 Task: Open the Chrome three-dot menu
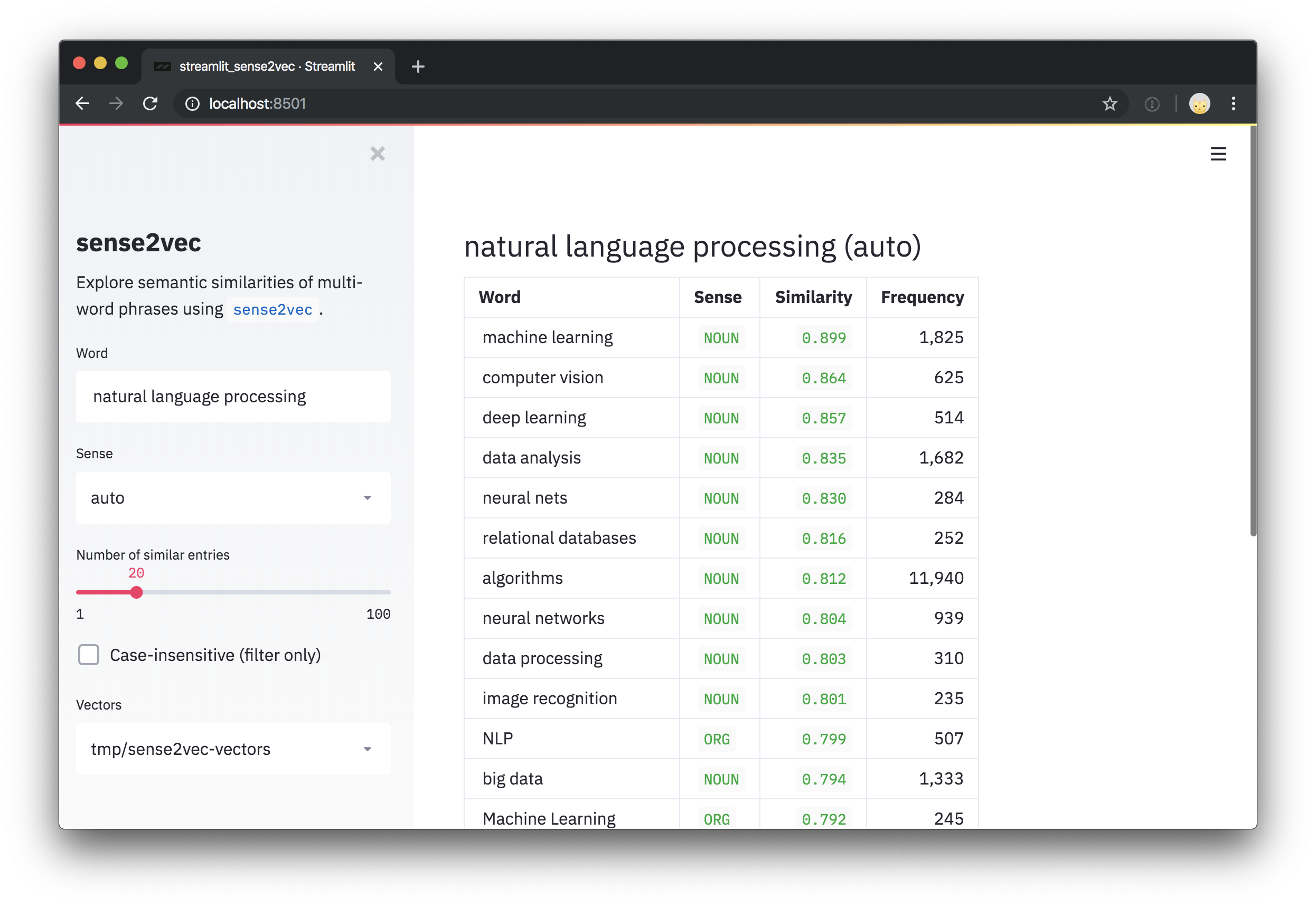click(x=1233, y=104)
